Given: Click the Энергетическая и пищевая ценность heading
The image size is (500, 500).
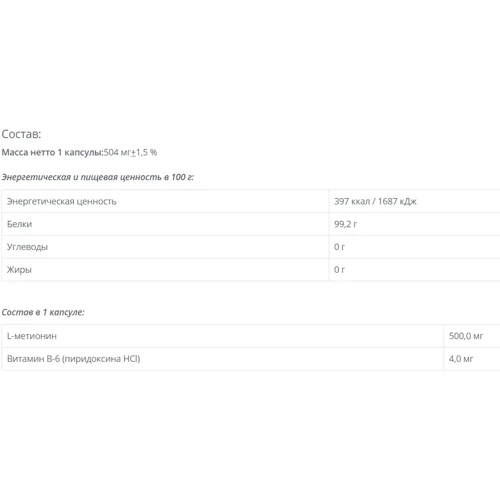Looking at the screenshot, I should coord(98,177).
